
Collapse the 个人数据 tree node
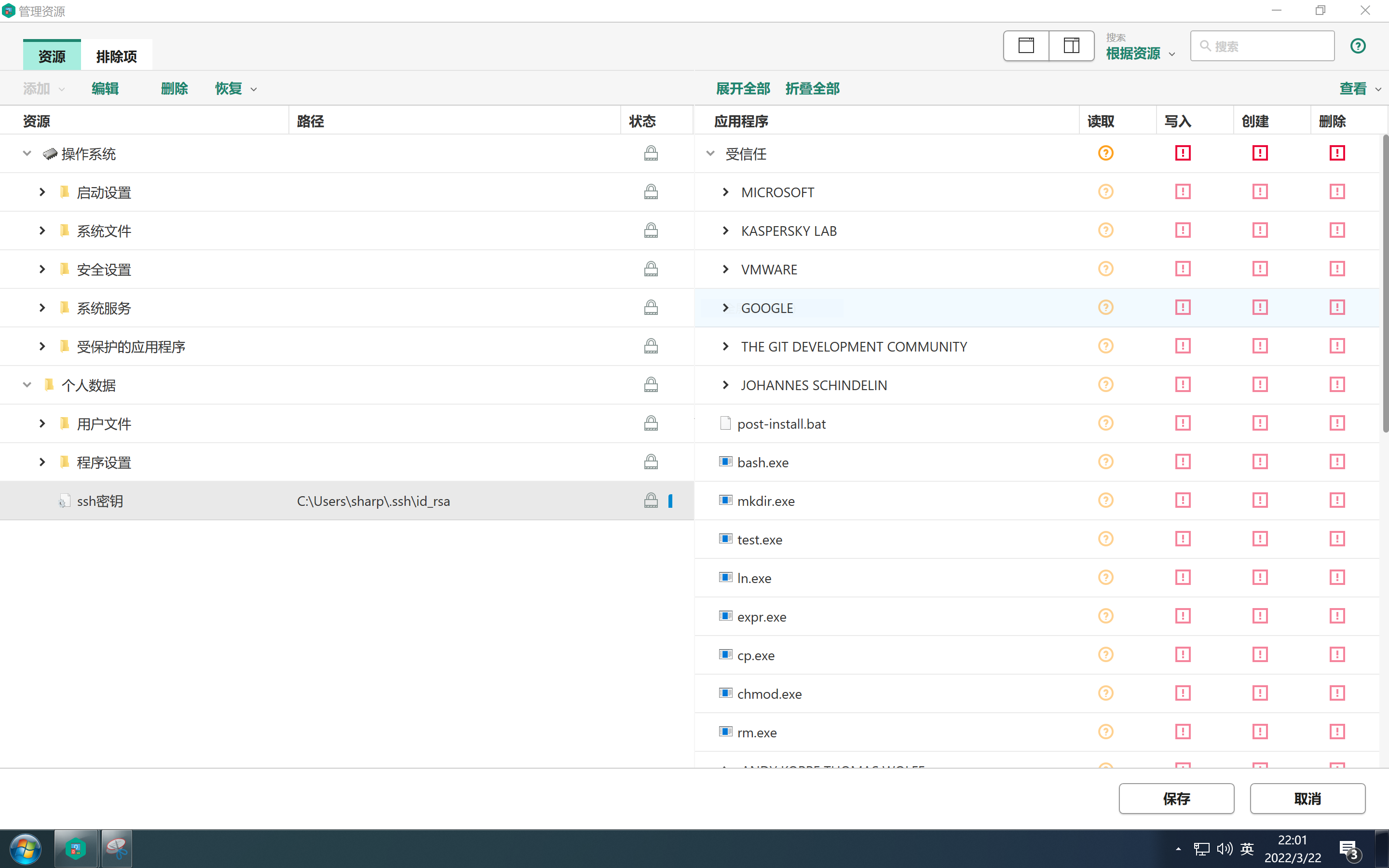pos(27,385)
